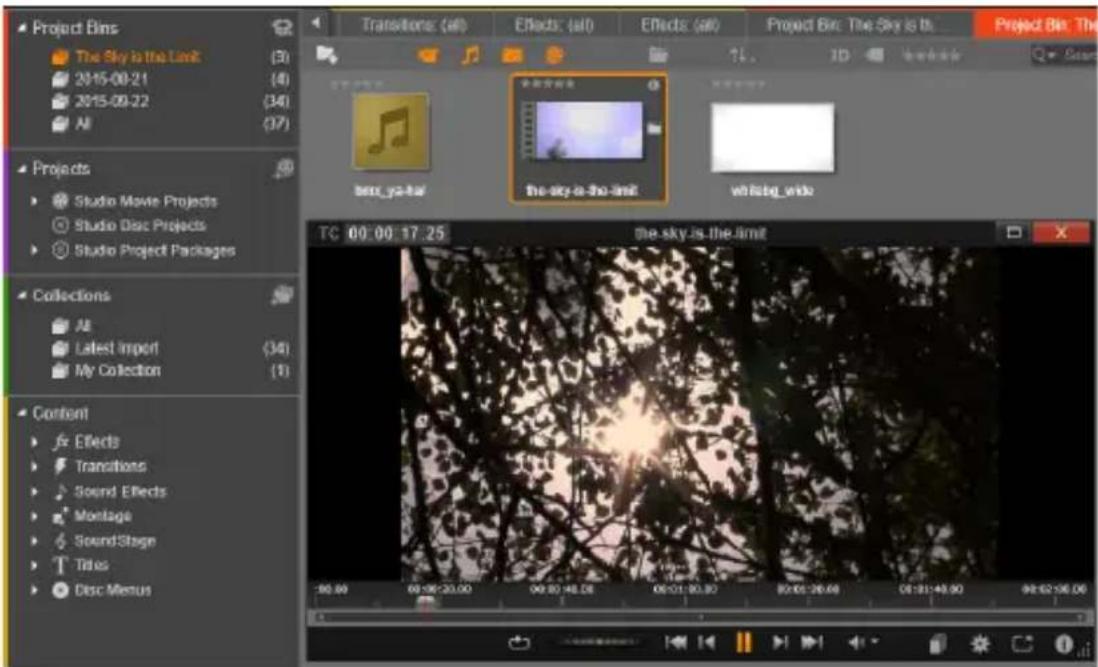Click the Projects section header icon

[x=283, y=169]
